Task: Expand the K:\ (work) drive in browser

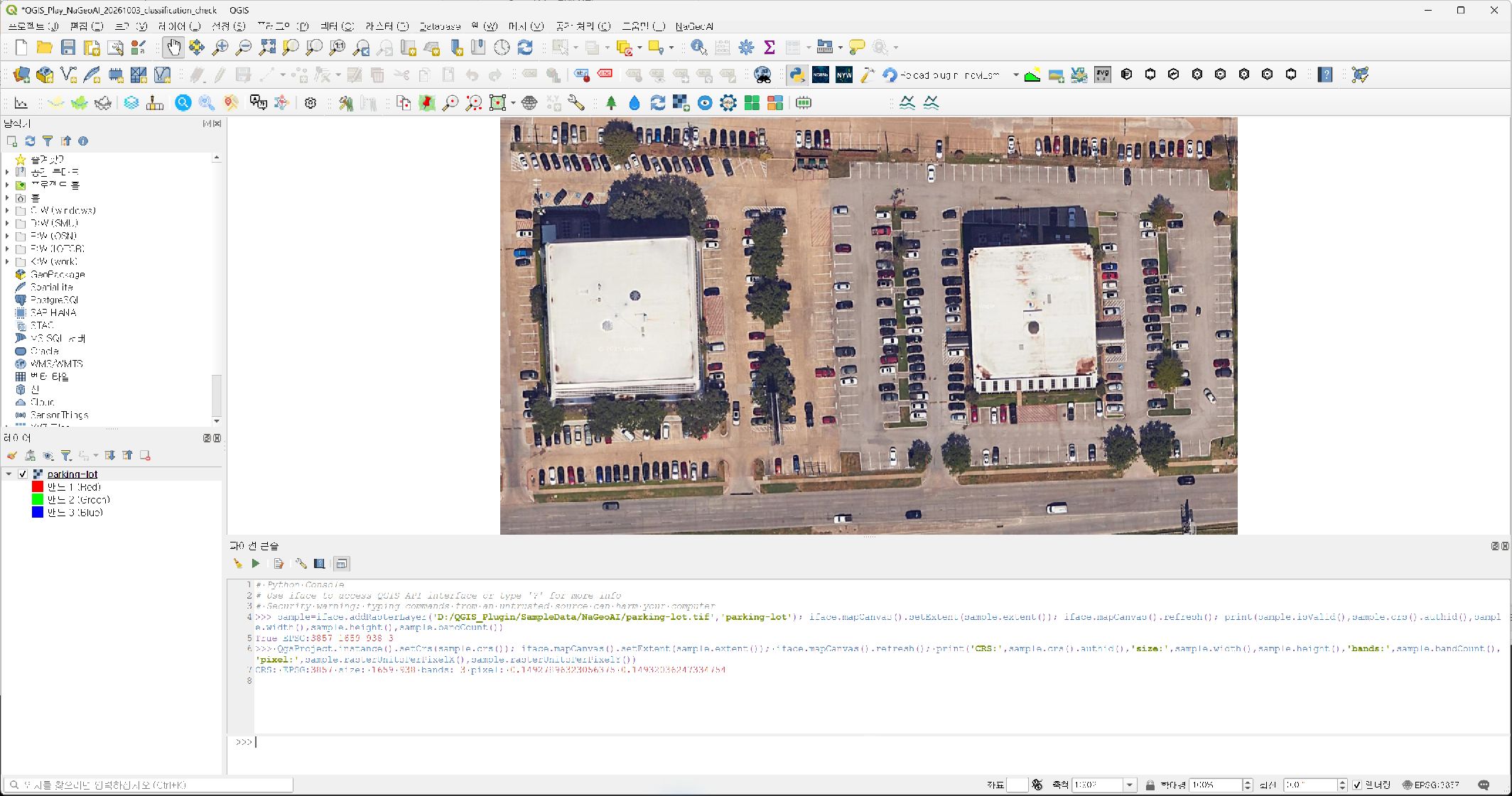Action: tap(7, 261)
